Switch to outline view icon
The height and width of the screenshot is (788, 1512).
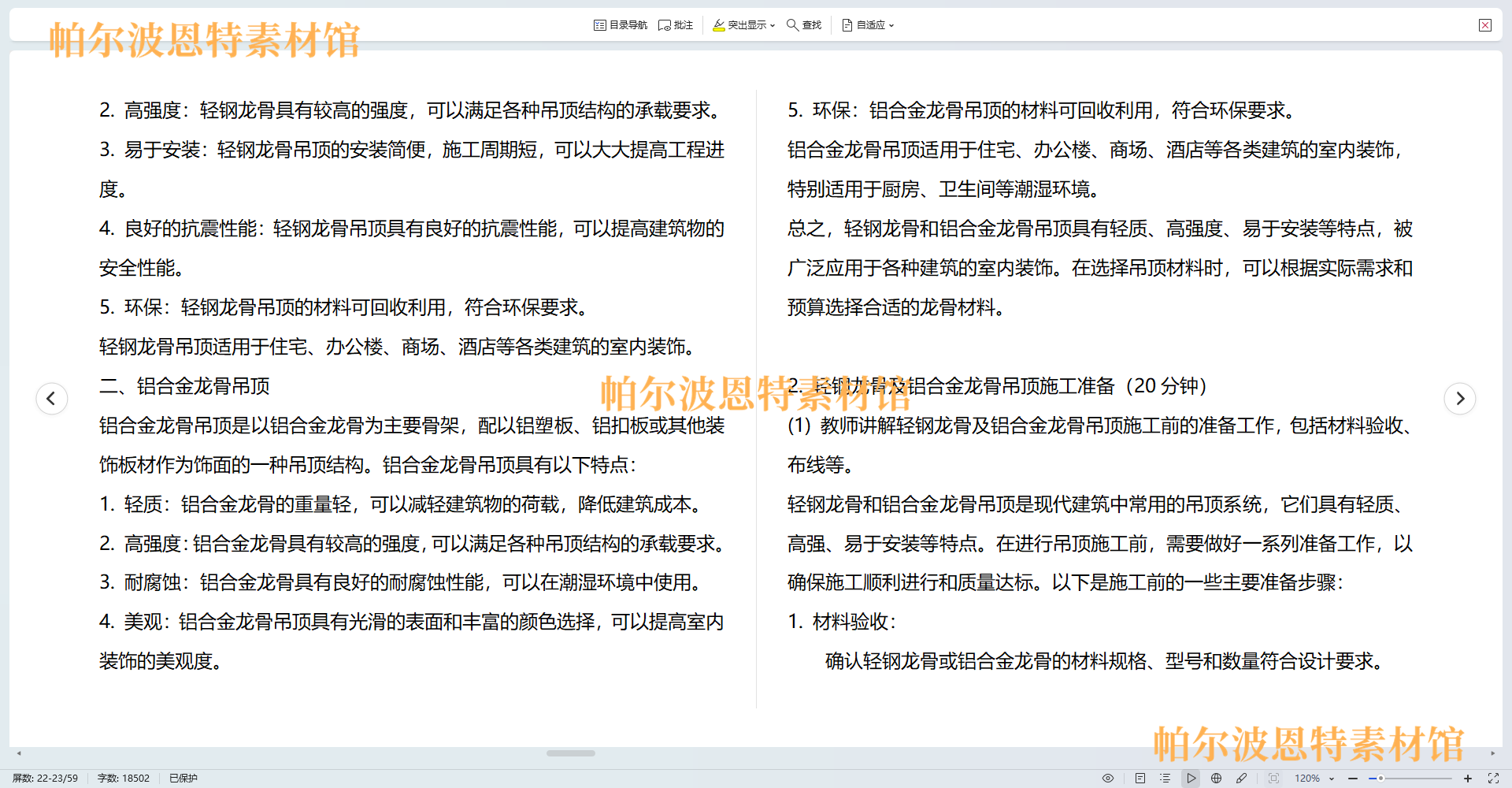pos(1165,778)
